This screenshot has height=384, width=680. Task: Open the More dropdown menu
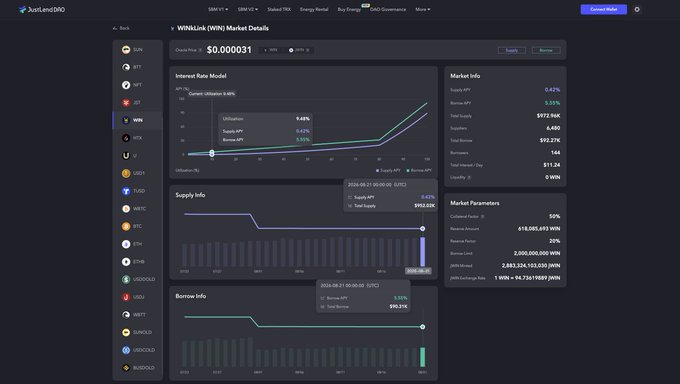[423, 9]
